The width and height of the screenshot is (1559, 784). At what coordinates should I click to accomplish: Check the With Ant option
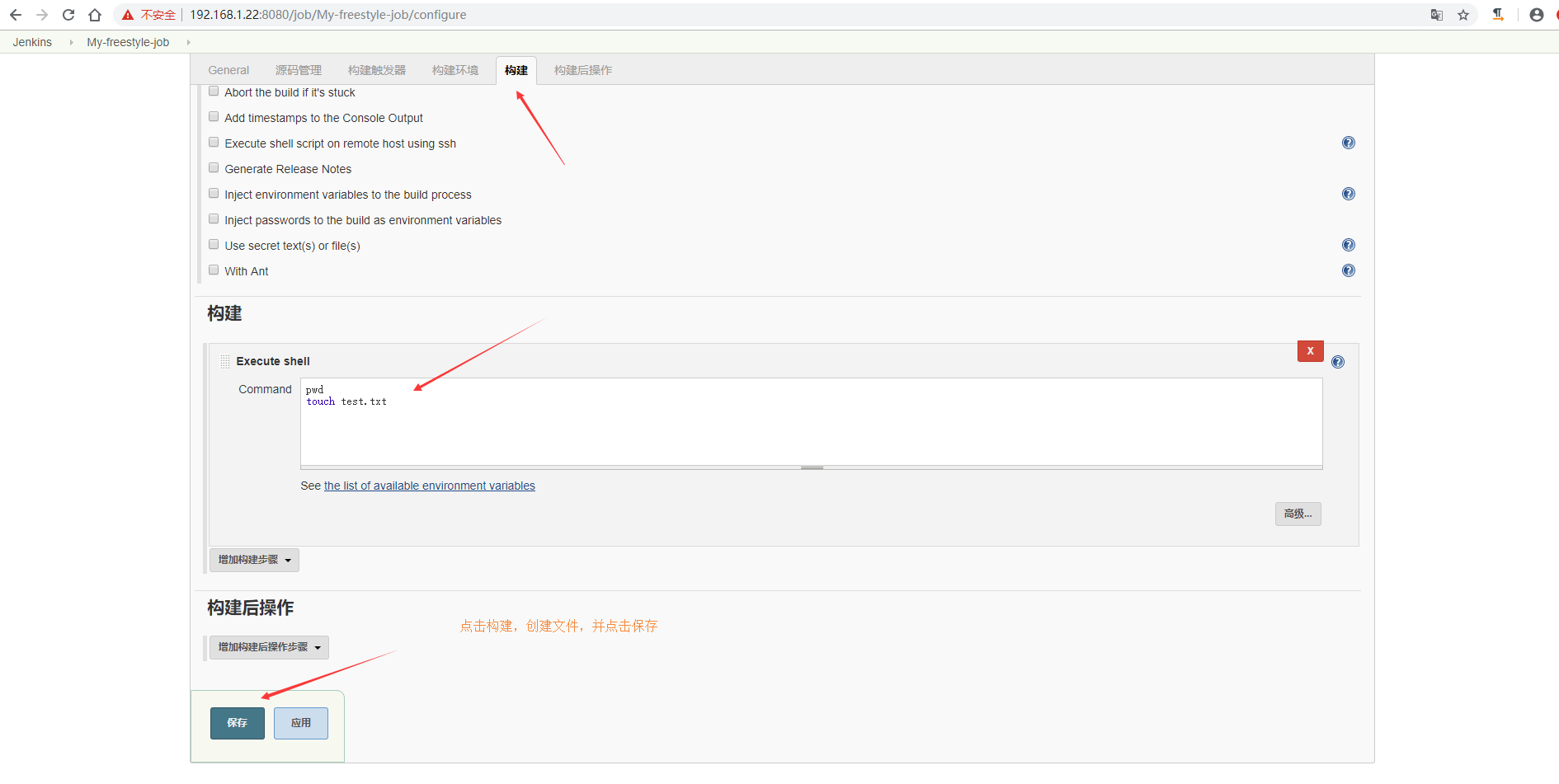[214, 270]
